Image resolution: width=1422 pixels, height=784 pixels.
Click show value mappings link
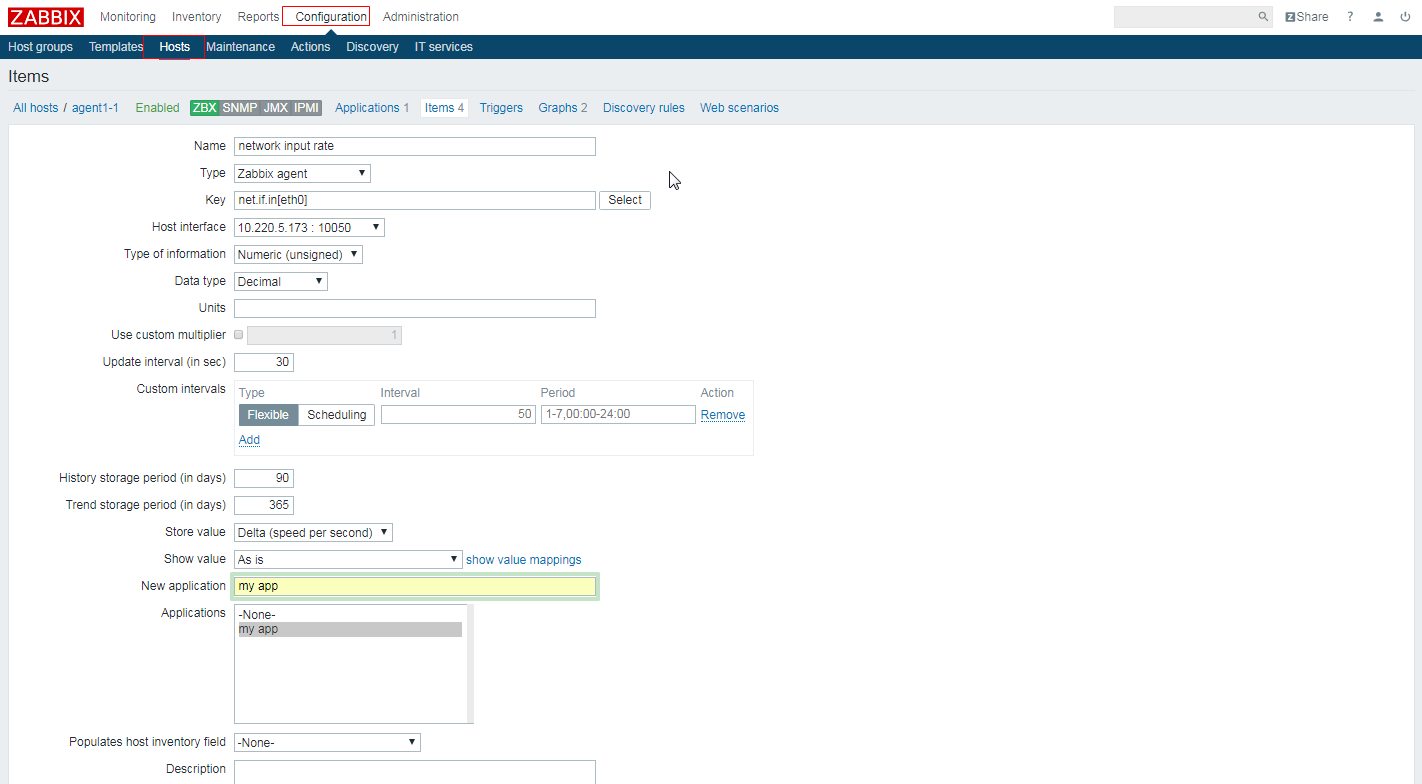523,560
